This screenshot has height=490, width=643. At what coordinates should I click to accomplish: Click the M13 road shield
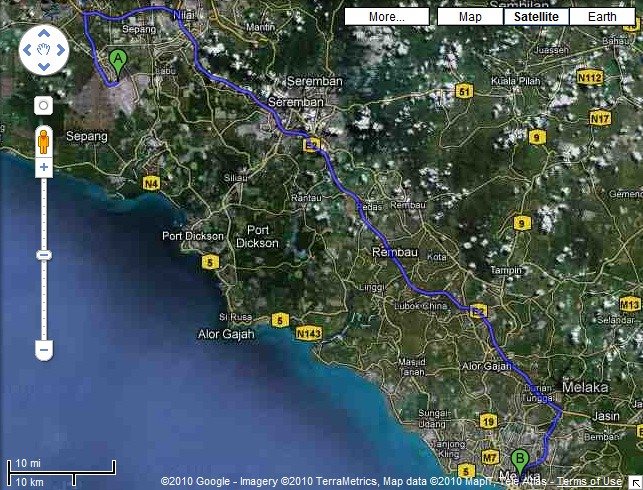pos(629,305)
